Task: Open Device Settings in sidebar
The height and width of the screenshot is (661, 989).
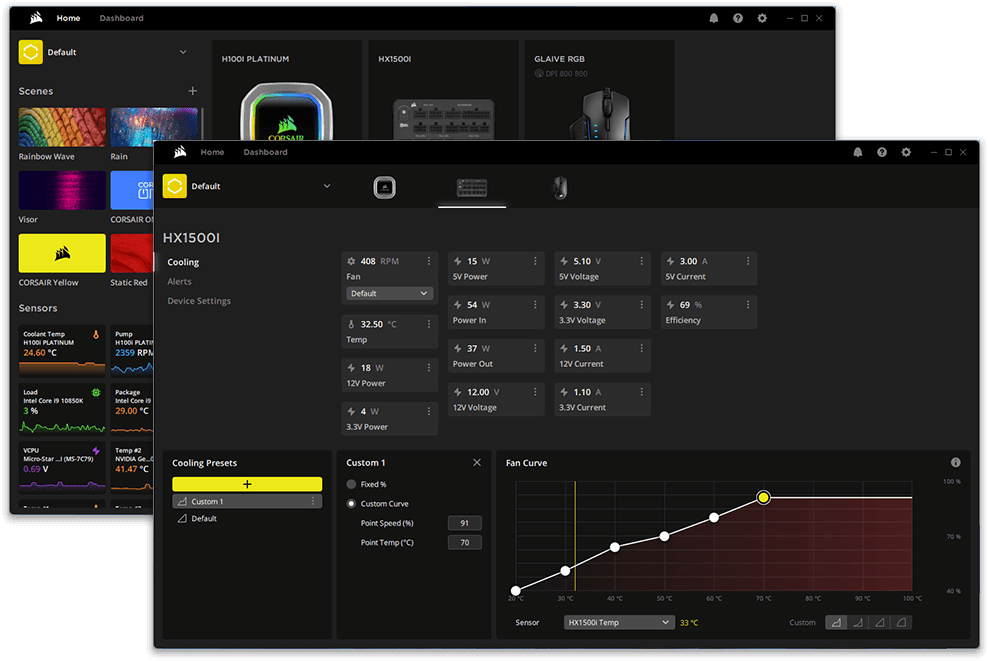Action: click(199, 301)
